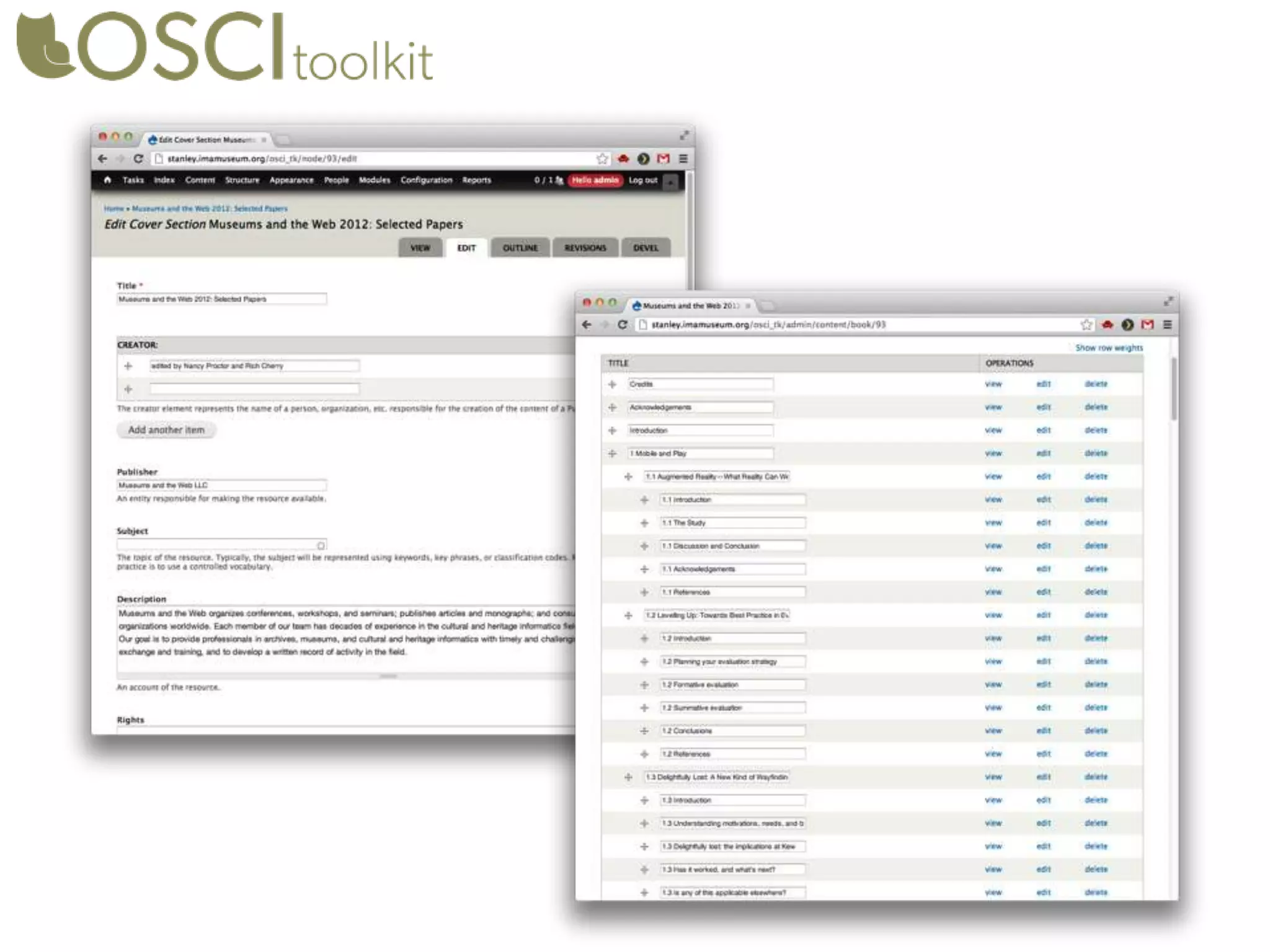Click the book outline vertical scrollbar
Screen dimensions: 1270x952
click(1173, 389)
